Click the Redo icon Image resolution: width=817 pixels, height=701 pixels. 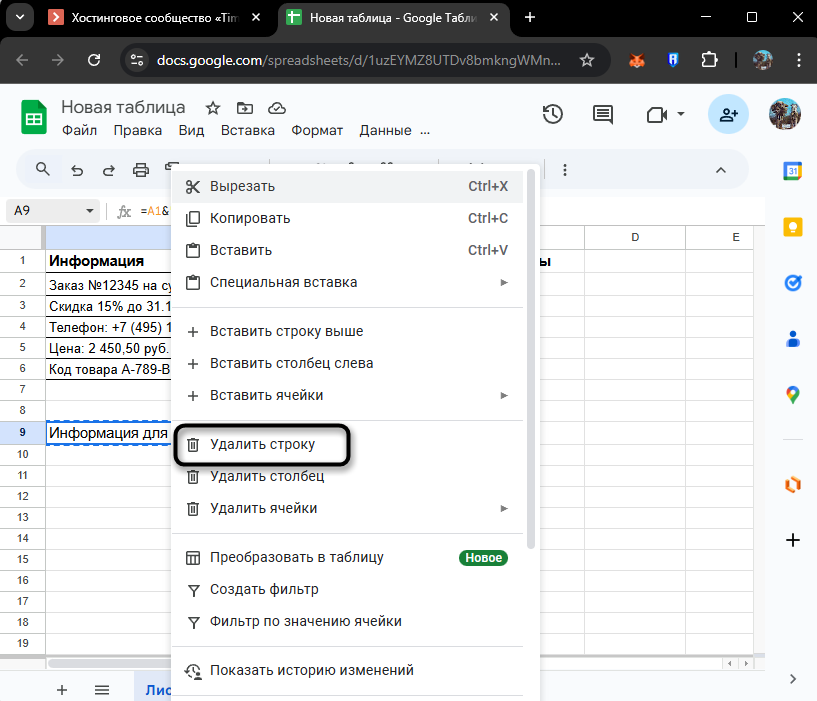coord(109,170)
